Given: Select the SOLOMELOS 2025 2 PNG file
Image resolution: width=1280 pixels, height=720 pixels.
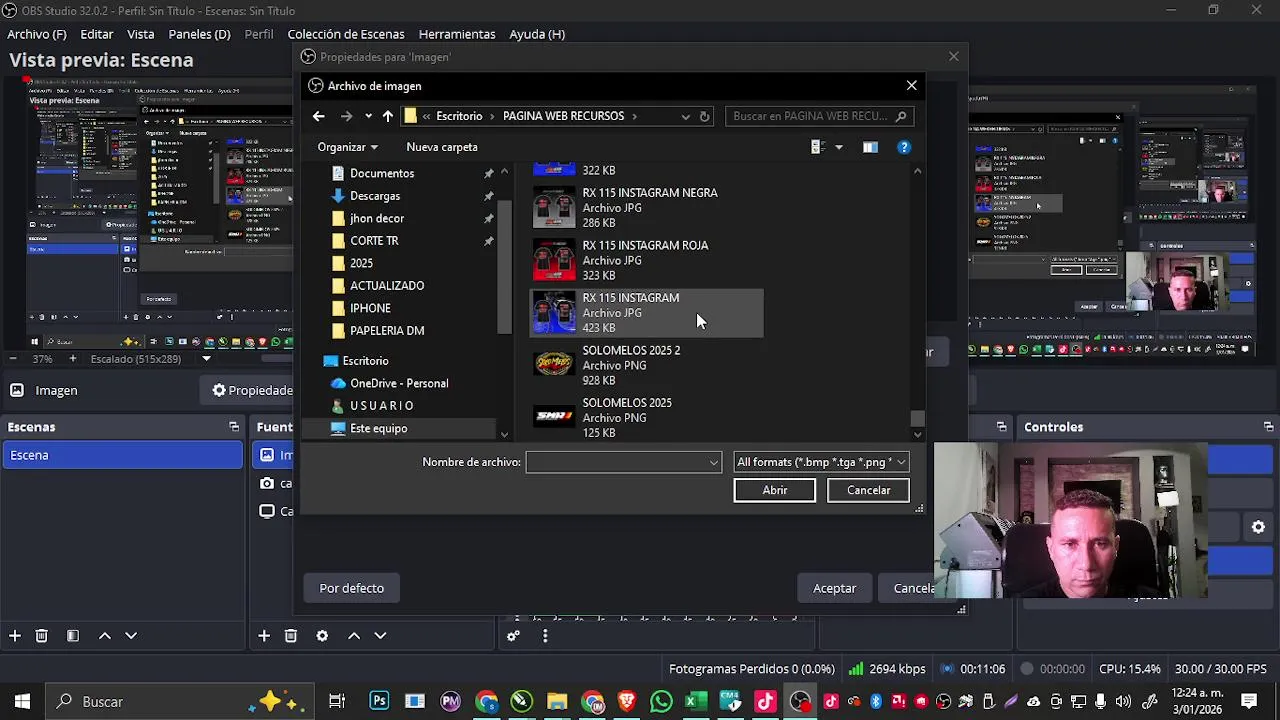Looking at the screenshot, I should click(x=646, y=365).
